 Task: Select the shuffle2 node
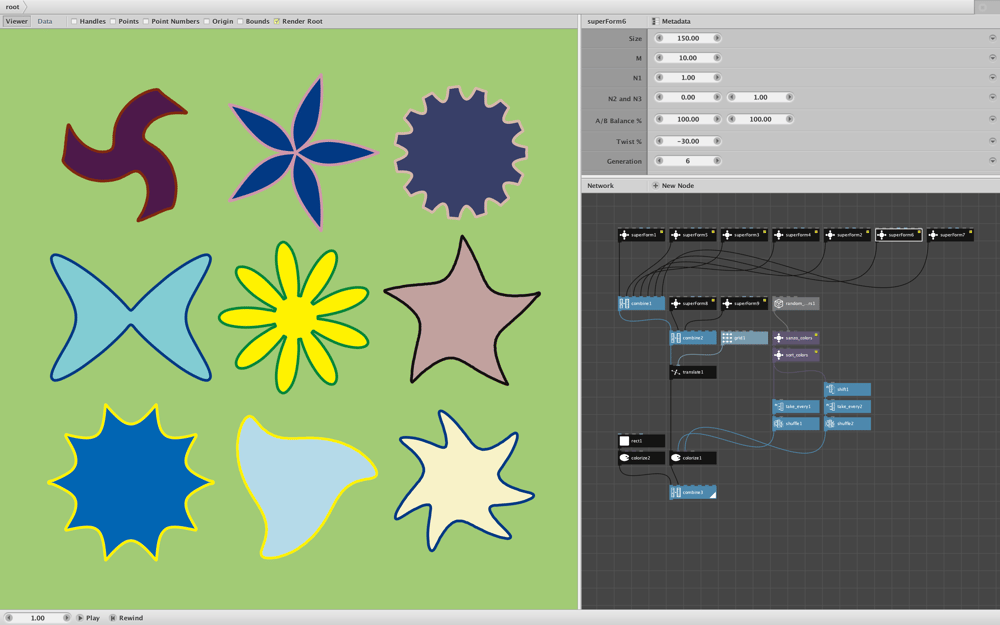[848, 423]
